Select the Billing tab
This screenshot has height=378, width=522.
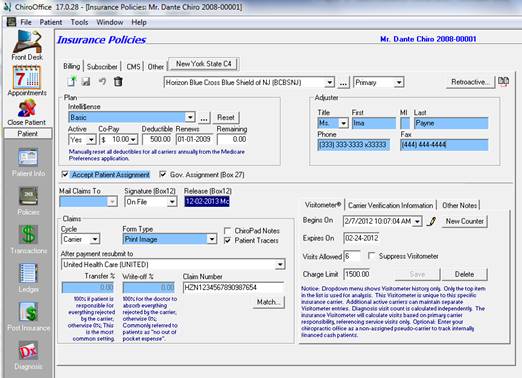pos(72,66)
